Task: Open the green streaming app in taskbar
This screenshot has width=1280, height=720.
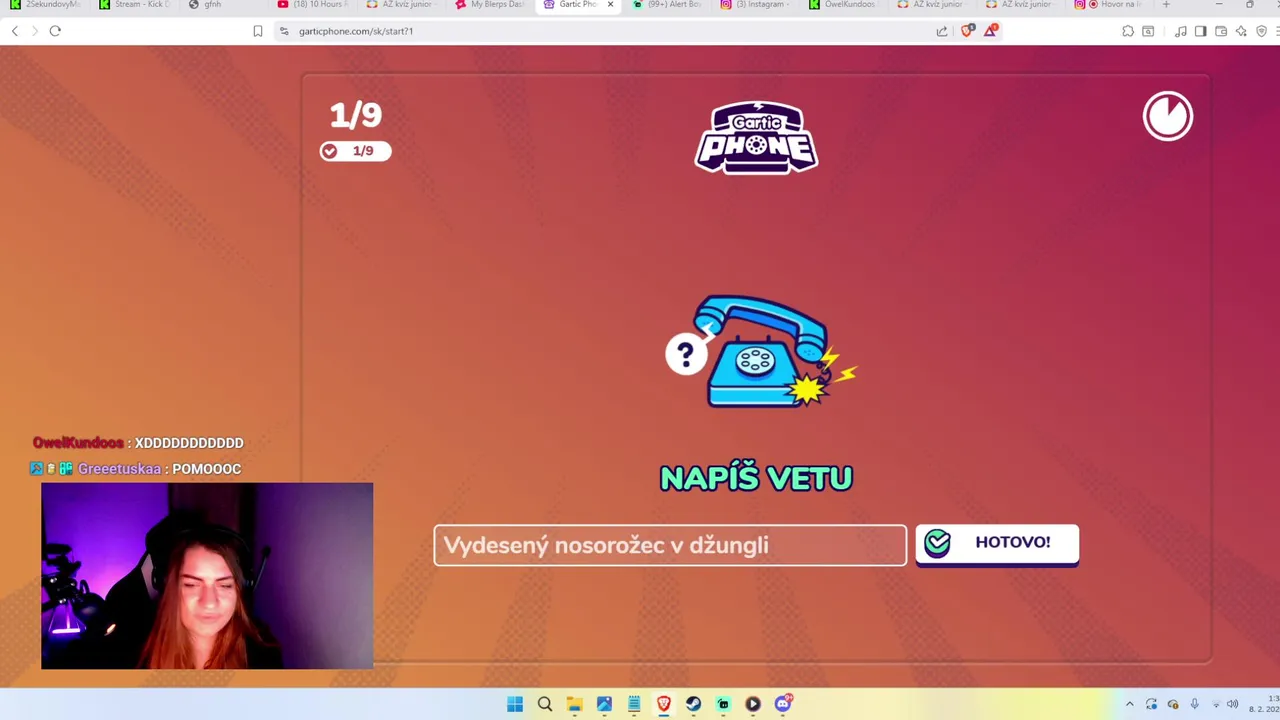Action: pyautogui.click(x=723, y=704)
